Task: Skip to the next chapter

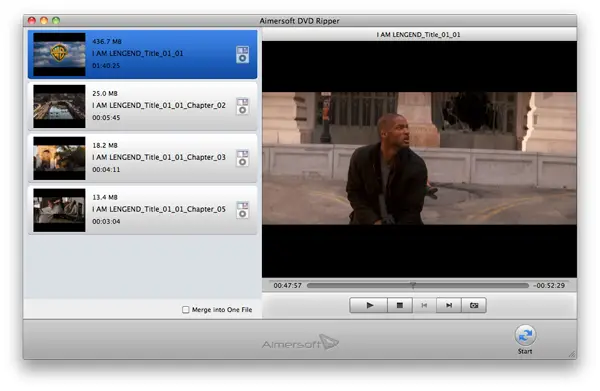Action: [x=449, y=305]
